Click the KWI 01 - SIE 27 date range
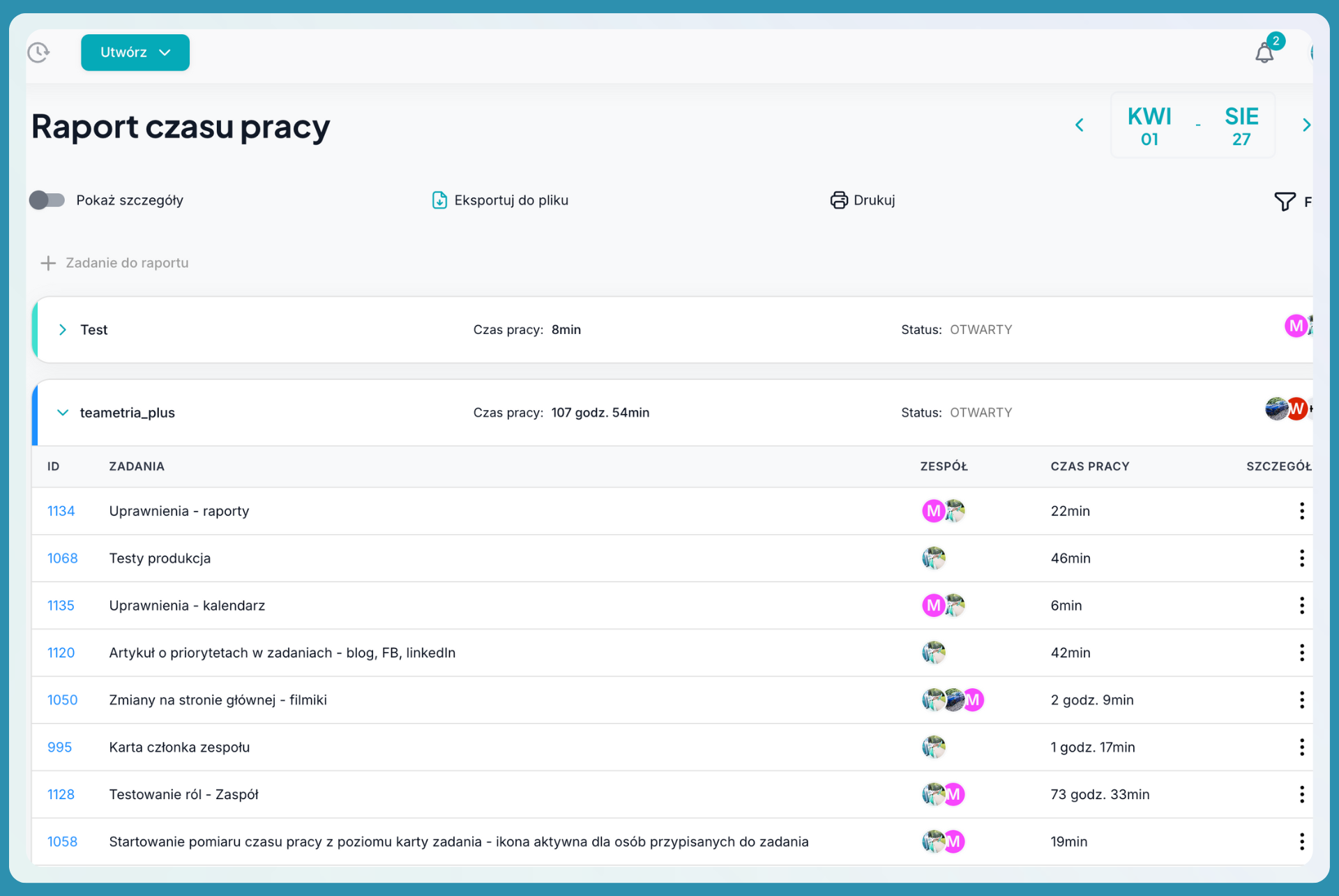 tap(1193, 126)
